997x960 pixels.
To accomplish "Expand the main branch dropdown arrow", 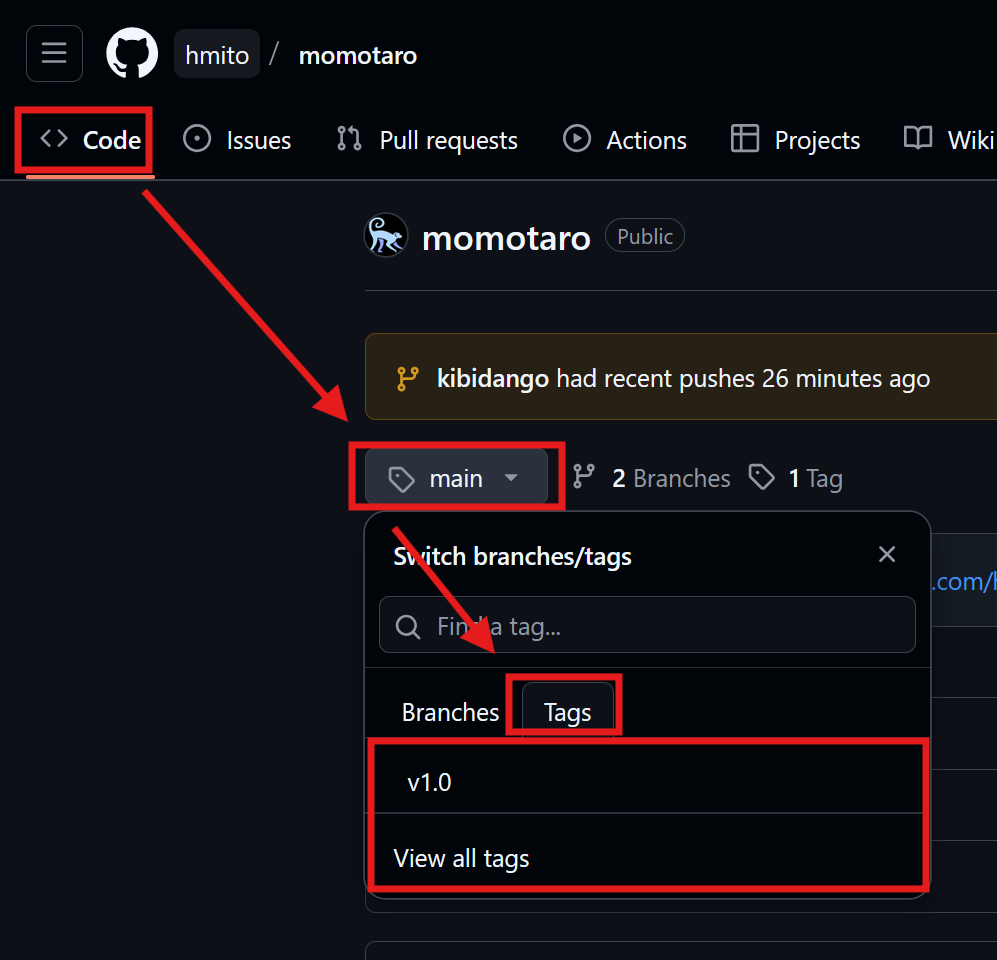I will 511,477.
